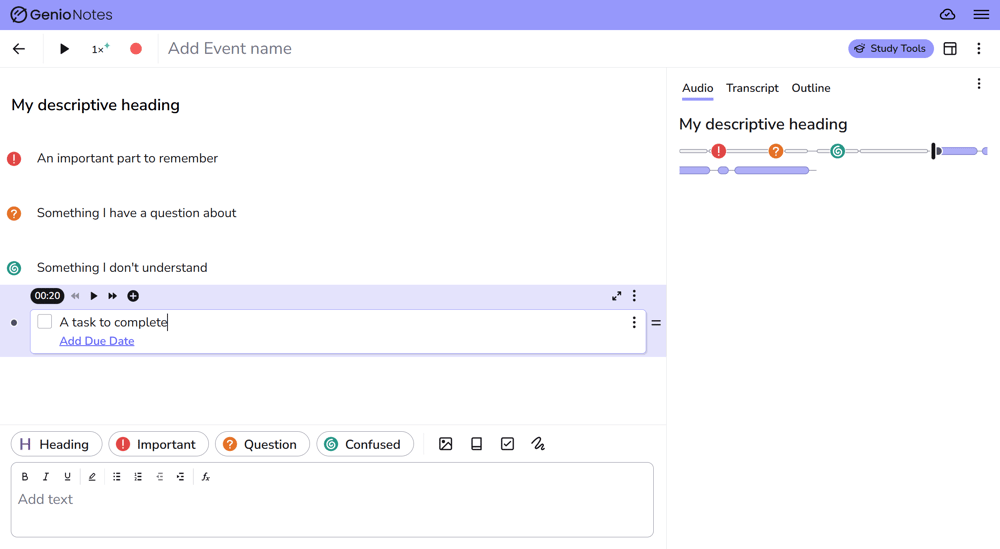The height and width of the screenshot is (549, 1000).
Task: Click the Confused icon beside 'Something I don't understand'
Action: click(x=14, y=268)
